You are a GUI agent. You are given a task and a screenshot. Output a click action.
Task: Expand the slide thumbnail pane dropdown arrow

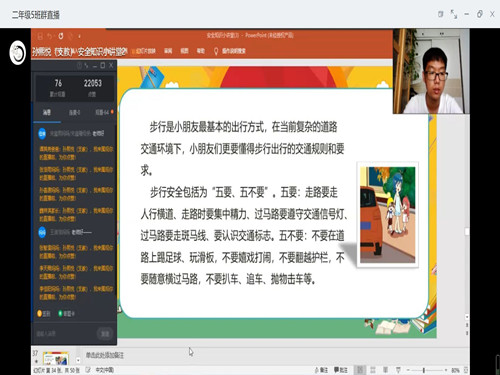click(78, 360)
